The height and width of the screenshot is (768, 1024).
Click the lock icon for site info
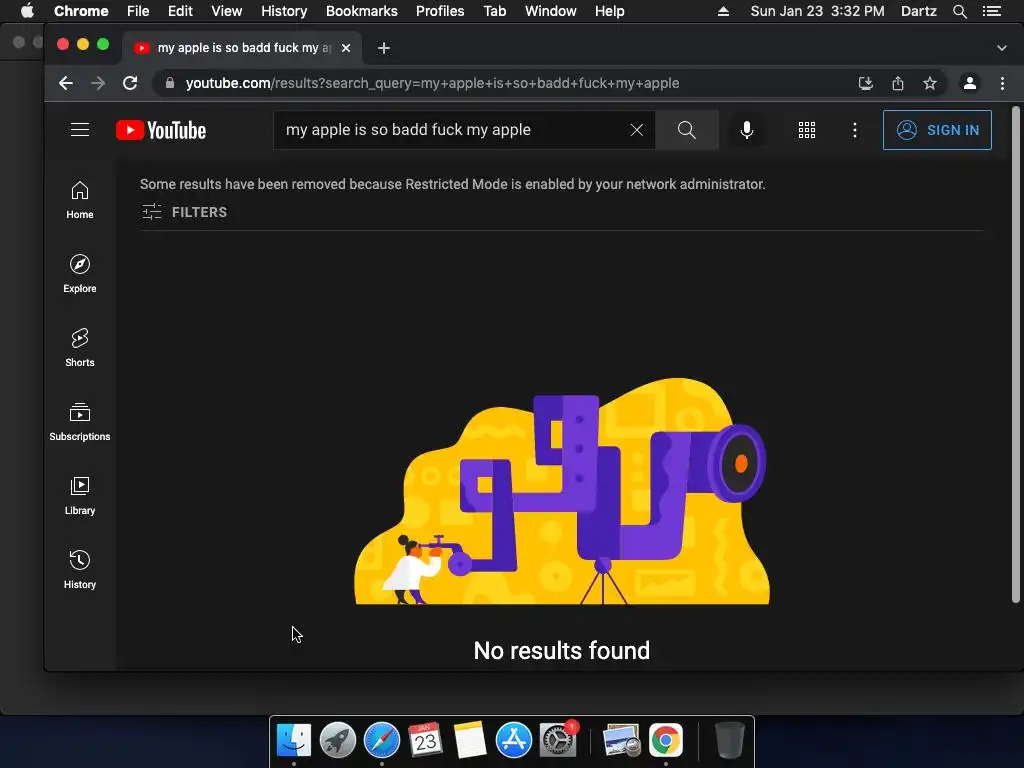(x=170, y=83)
